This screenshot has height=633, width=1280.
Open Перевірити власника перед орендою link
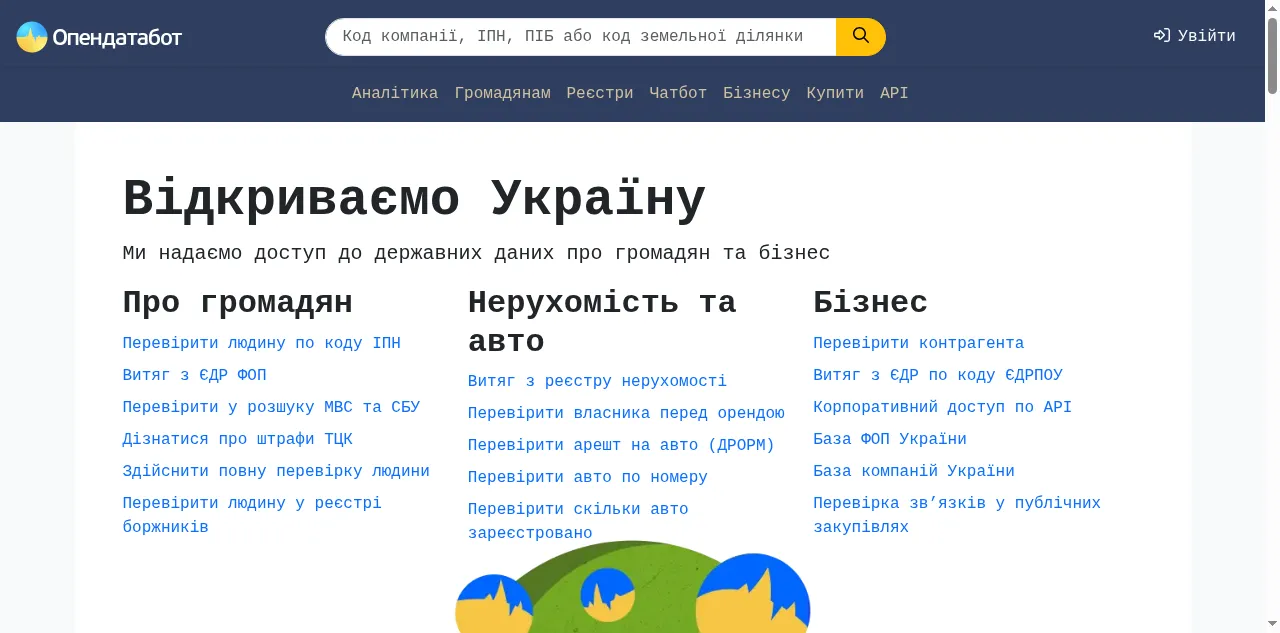[x=626, y=413]
